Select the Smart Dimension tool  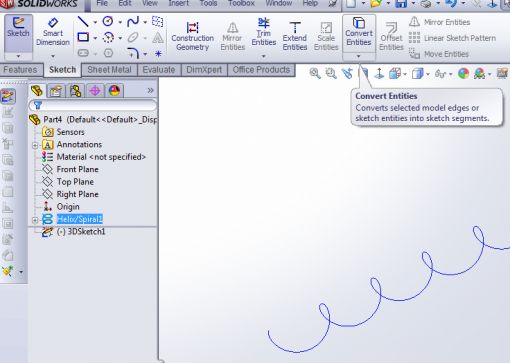tap(53, 32)
